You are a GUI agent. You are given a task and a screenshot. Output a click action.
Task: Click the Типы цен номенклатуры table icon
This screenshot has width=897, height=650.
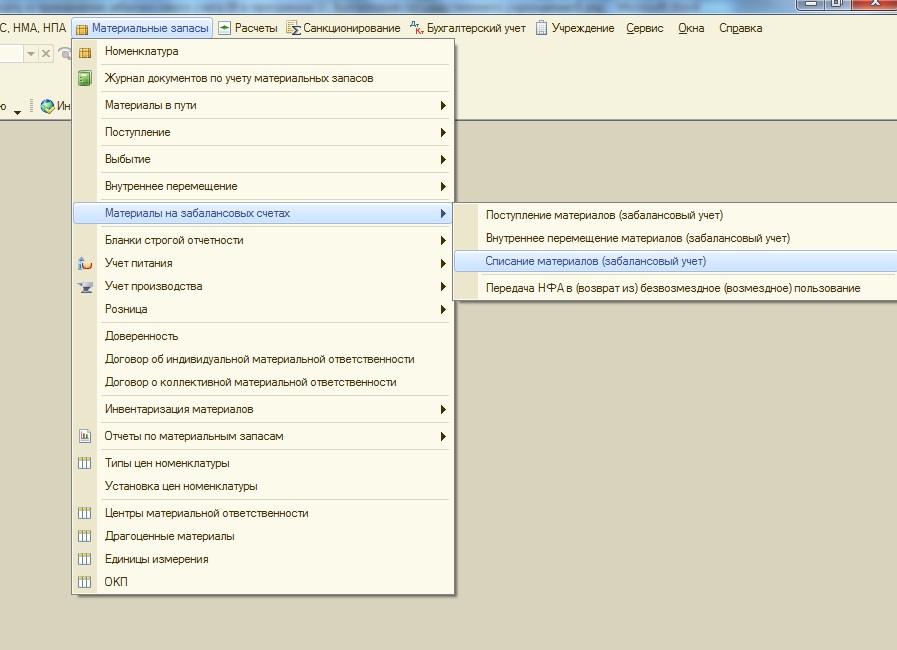coord(85,464)
